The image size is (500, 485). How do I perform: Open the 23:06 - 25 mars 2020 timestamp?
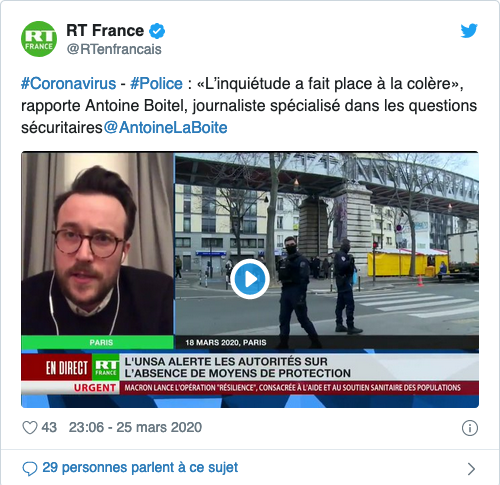point(135,427)
